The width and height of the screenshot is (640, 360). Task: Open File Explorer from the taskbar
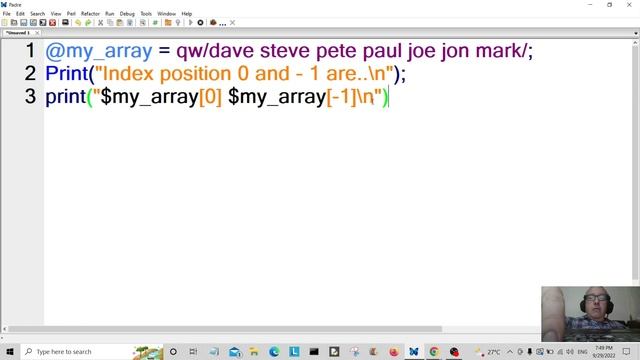point(254,351)
